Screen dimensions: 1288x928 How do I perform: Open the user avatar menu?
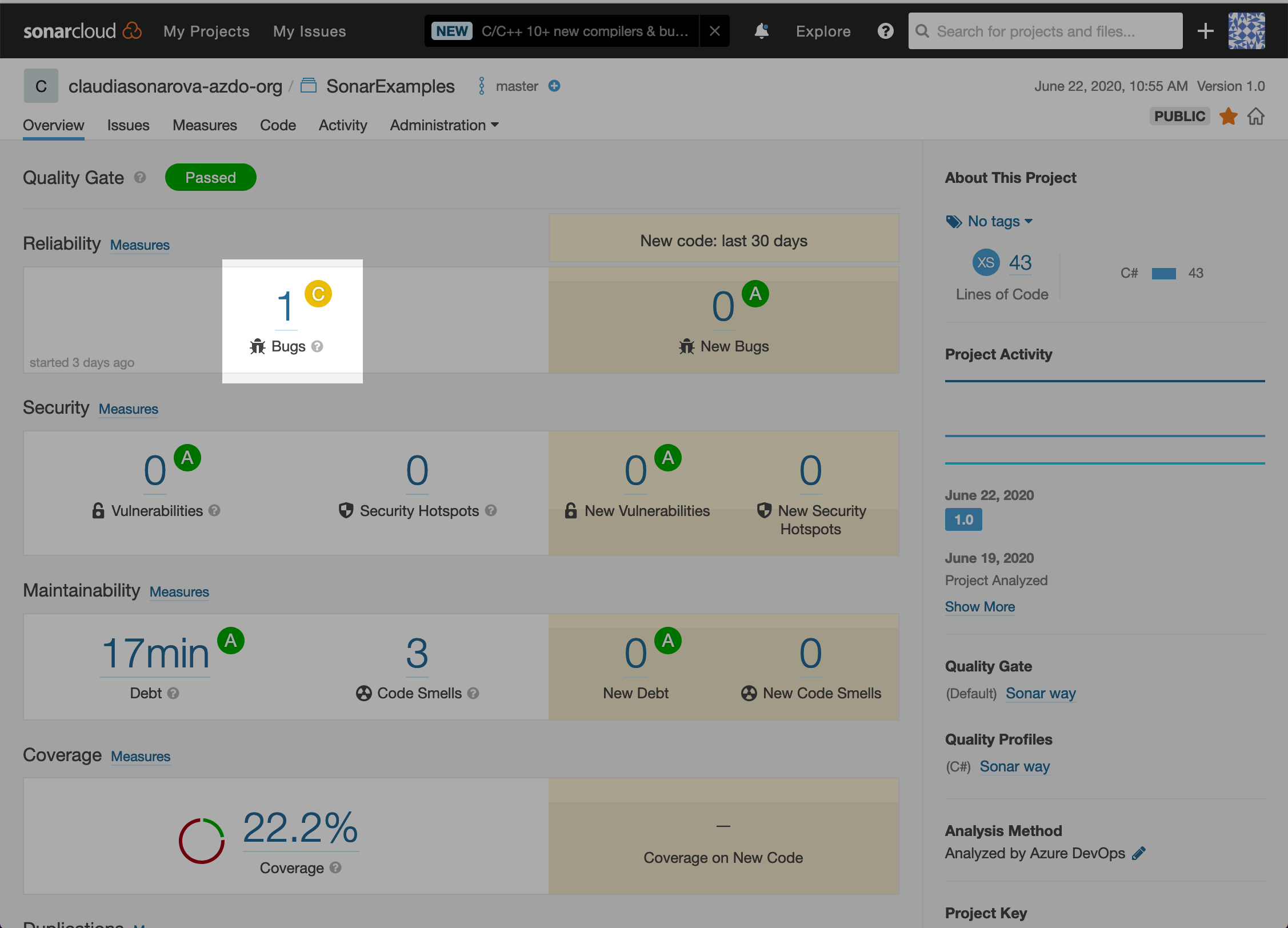pos(1246,31)
